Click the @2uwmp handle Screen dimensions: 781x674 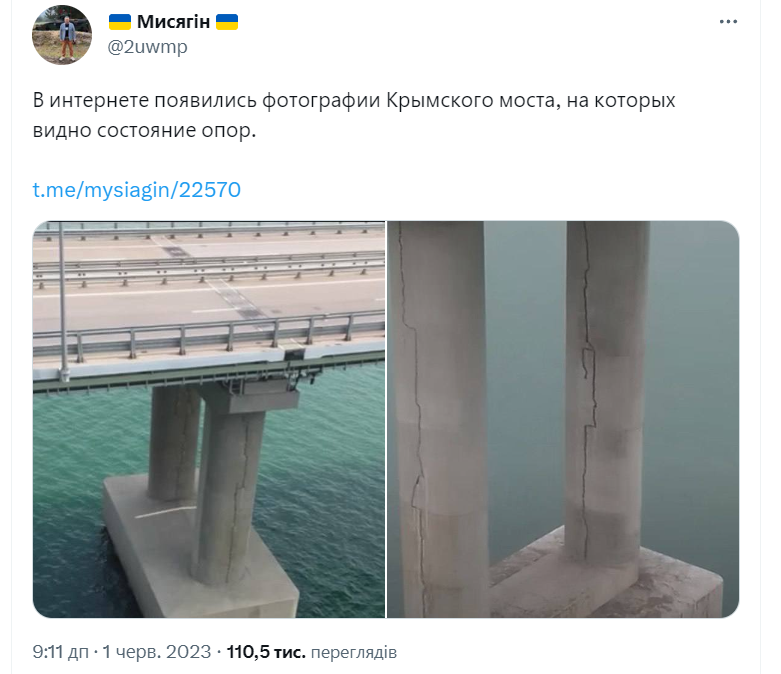(147, 47)
